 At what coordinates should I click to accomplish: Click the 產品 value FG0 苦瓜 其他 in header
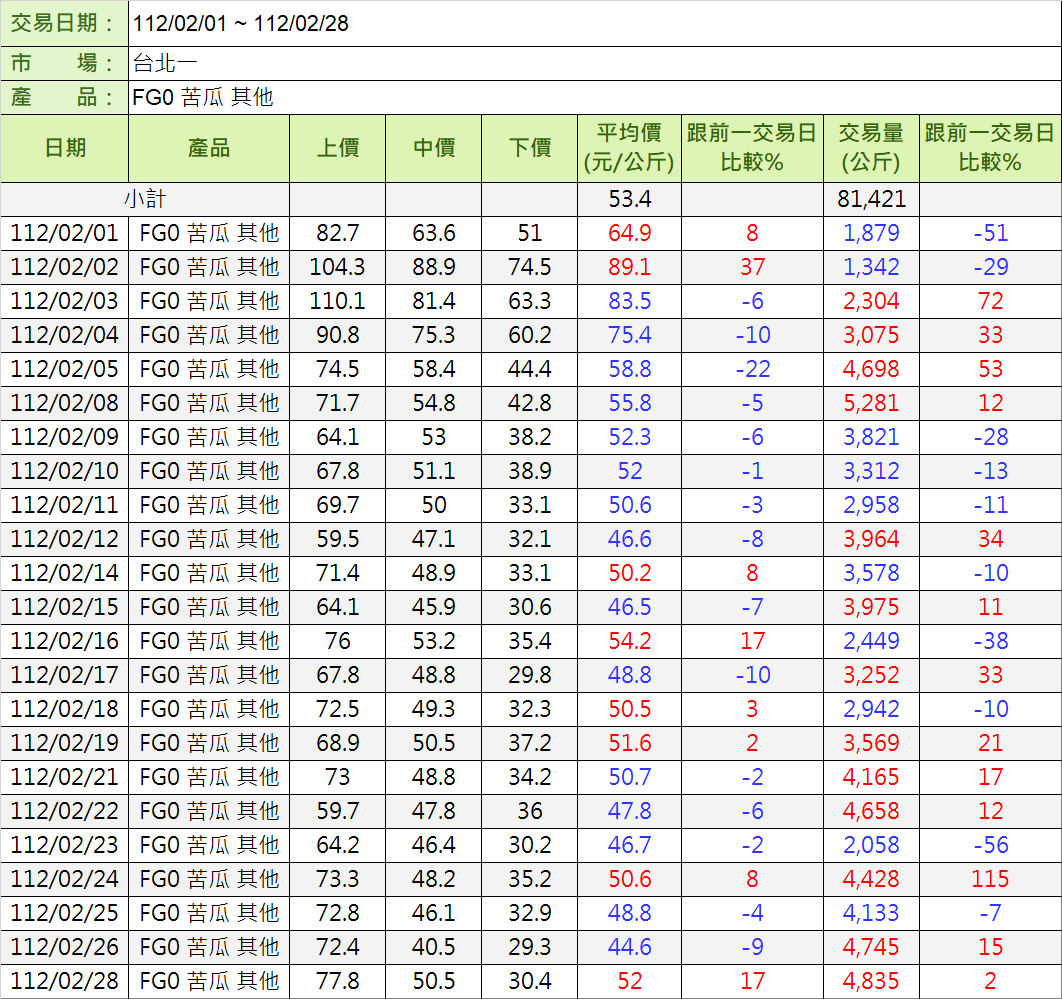click(203, 97)
